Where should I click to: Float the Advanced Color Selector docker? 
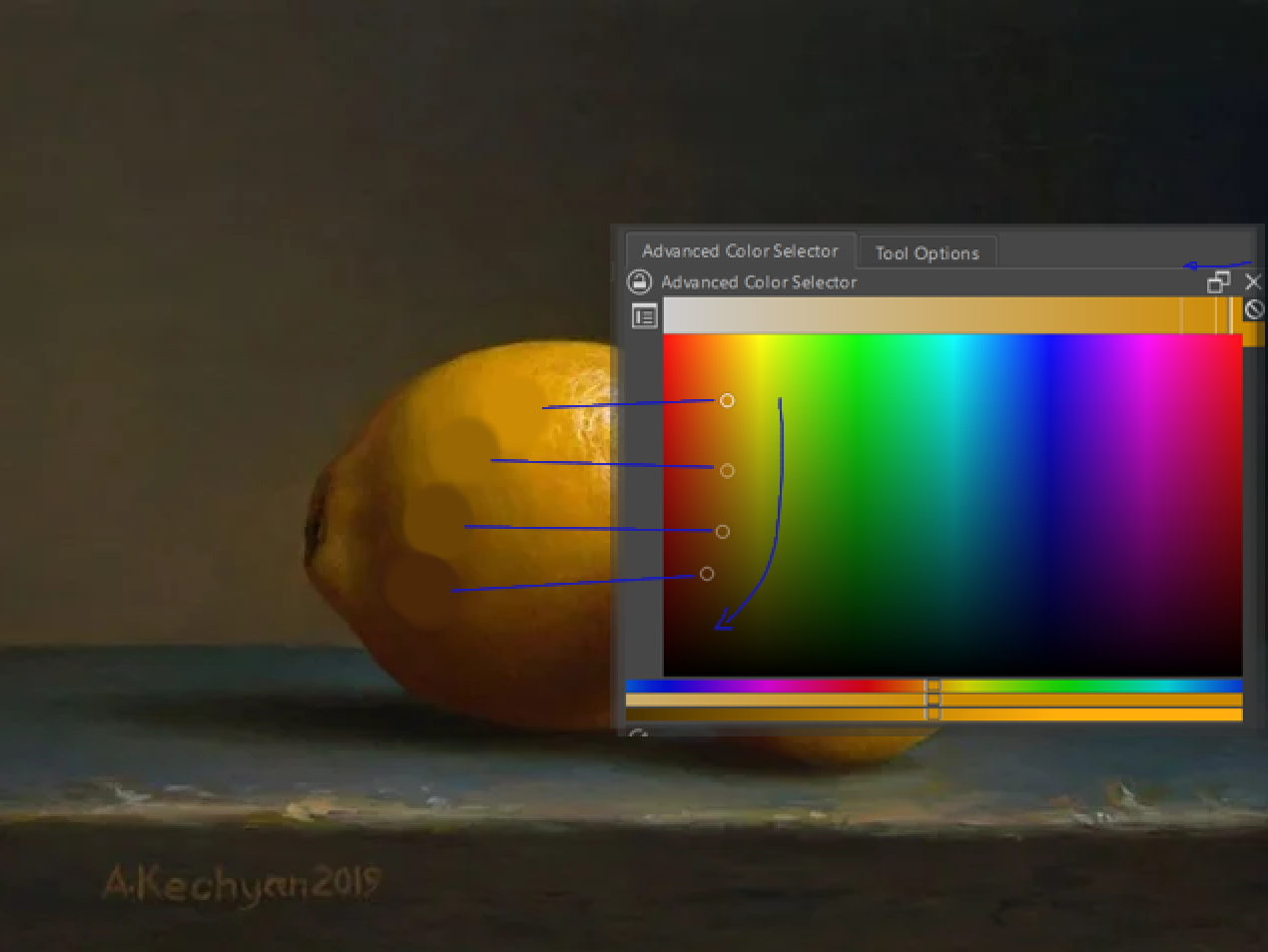[1218, 282]
